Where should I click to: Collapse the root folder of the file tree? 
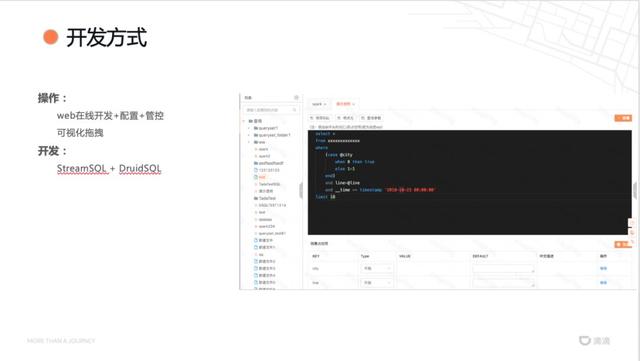pyautogui.click(x=244, y=121)
